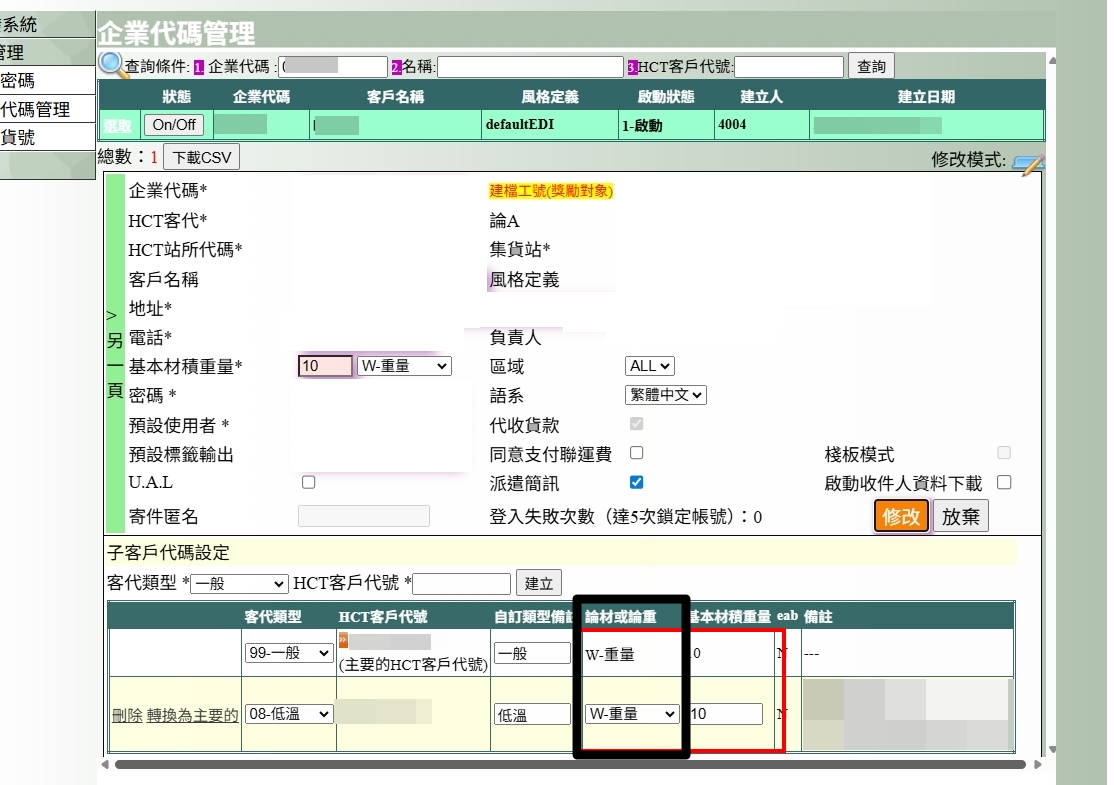Click the orange arrow icon in the 99-一般 row
The height and width of the screenshot is (785, 1114).
(x=343, y=641)
